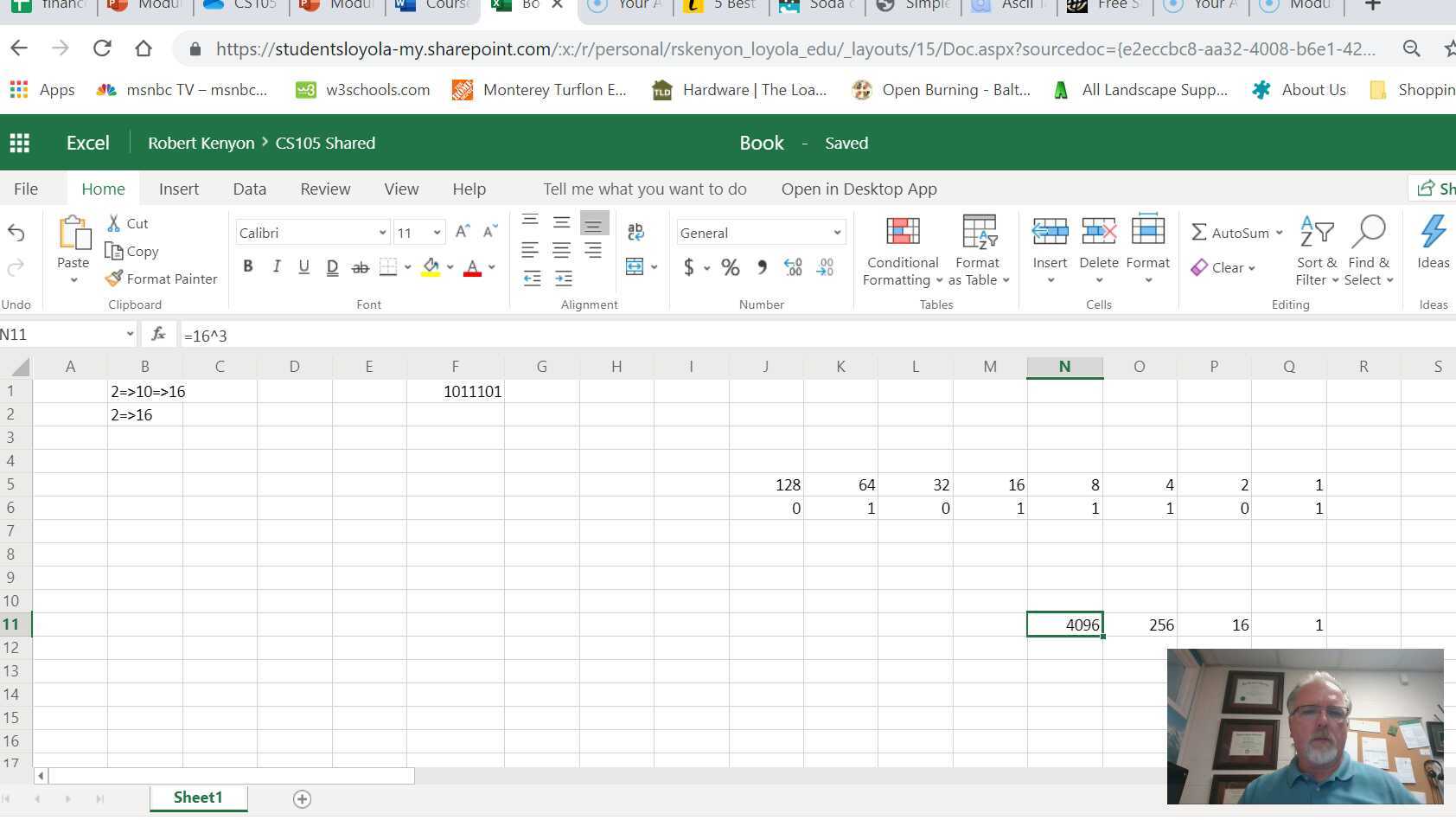Expand the AutoSum dropdown arrow
1456x820 pixels.
[1279, 233]
